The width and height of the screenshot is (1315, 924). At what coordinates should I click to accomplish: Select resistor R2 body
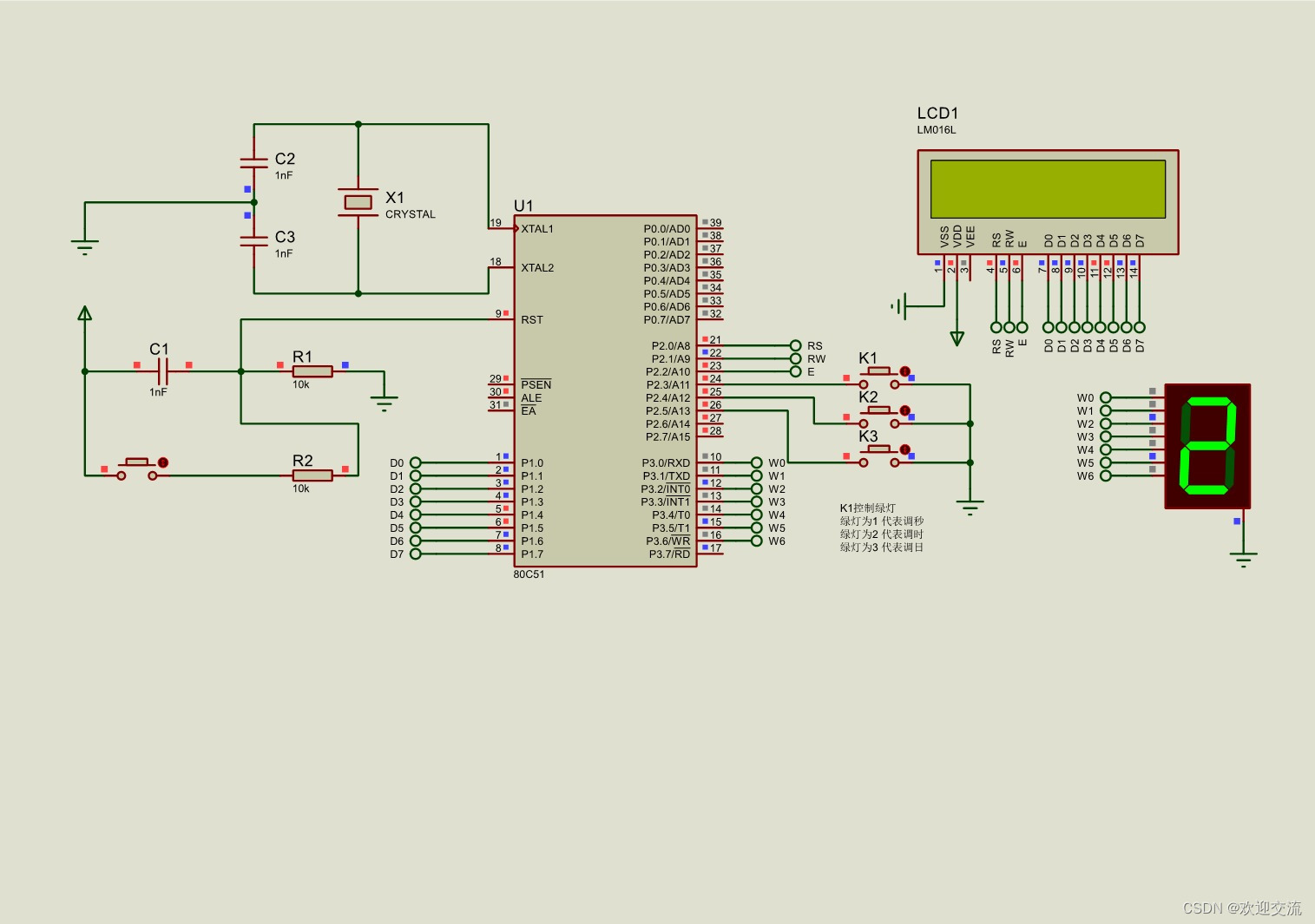tap(312, 475)
